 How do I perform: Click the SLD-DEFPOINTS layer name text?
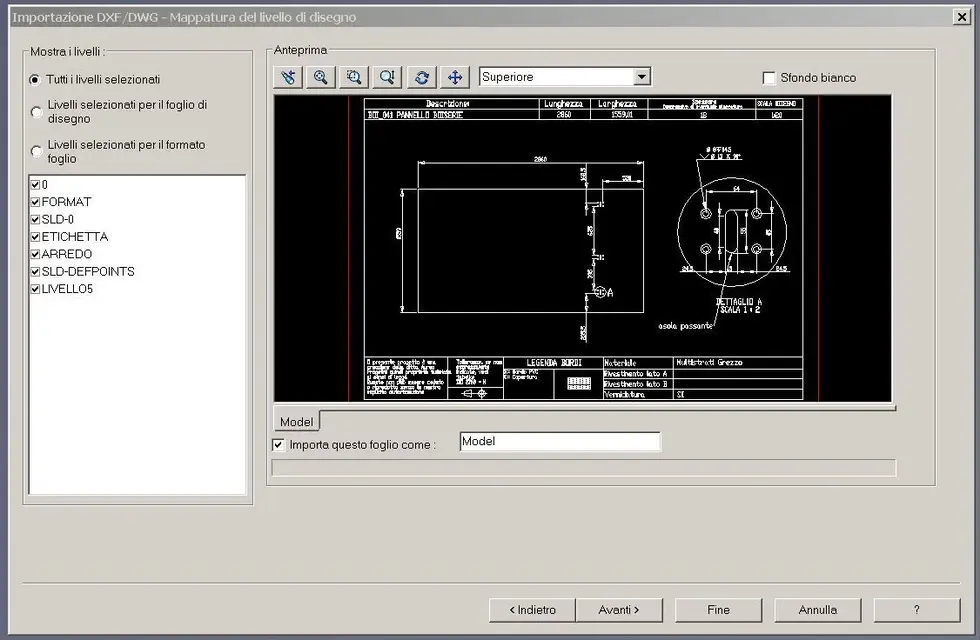[88, 272]
